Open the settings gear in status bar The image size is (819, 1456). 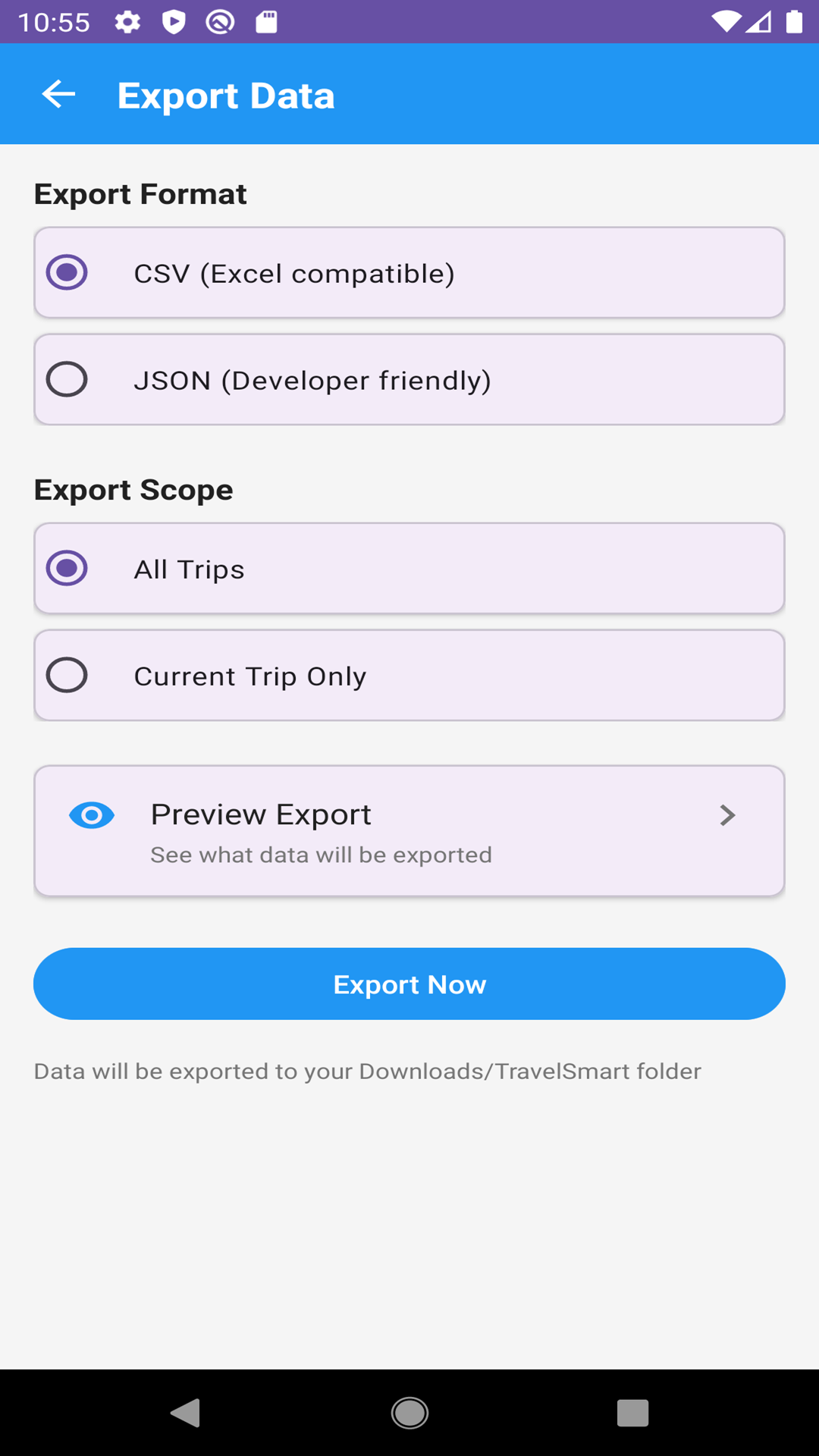click(127, 22)
